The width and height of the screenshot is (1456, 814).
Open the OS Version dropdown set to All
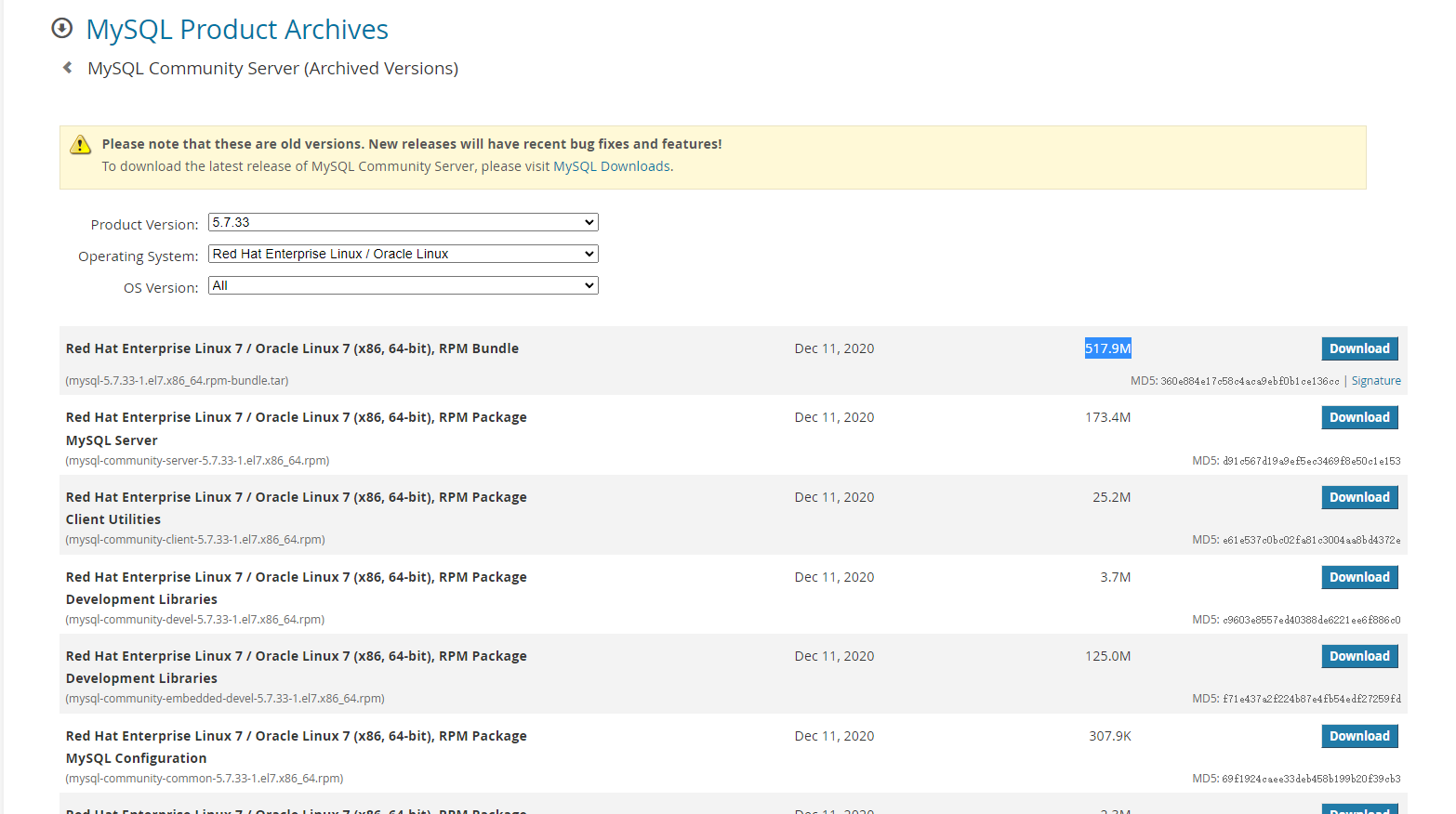pos(403,285)
